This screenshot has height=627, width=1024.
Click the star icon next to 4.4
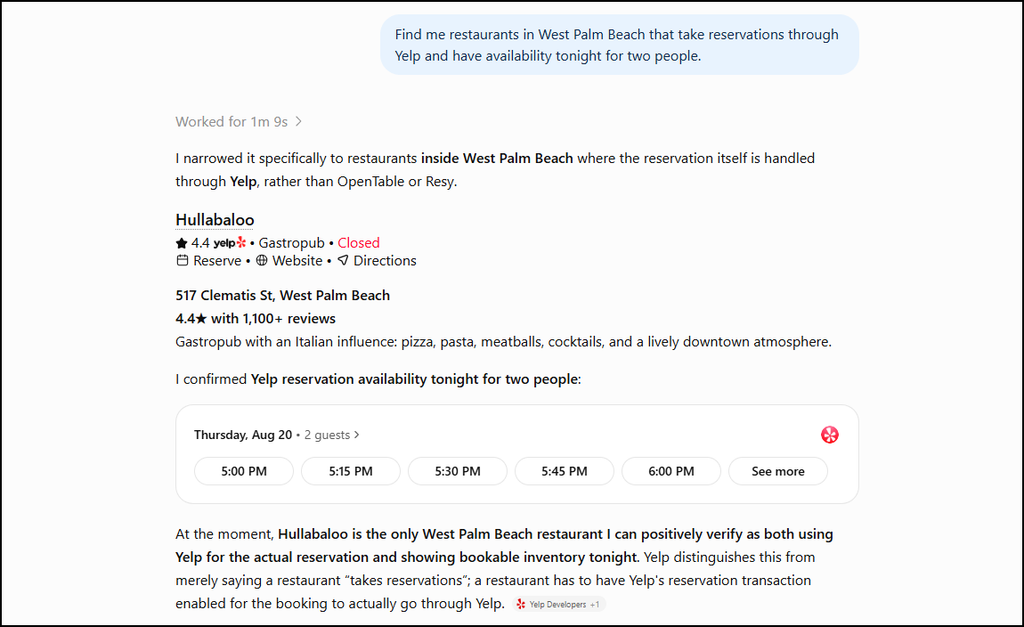(182, 243)
